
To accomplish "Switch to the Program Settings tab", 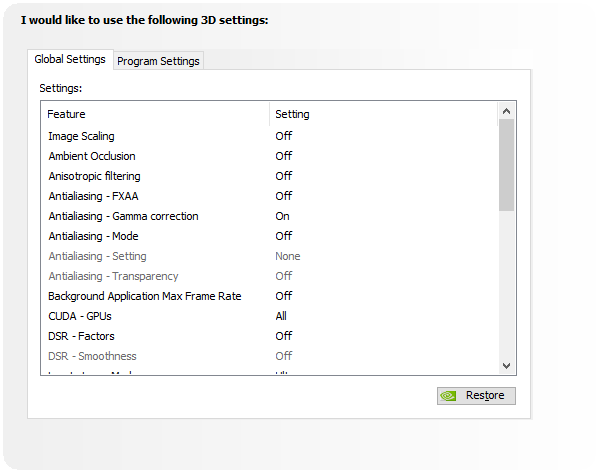I will click(158, 61).
